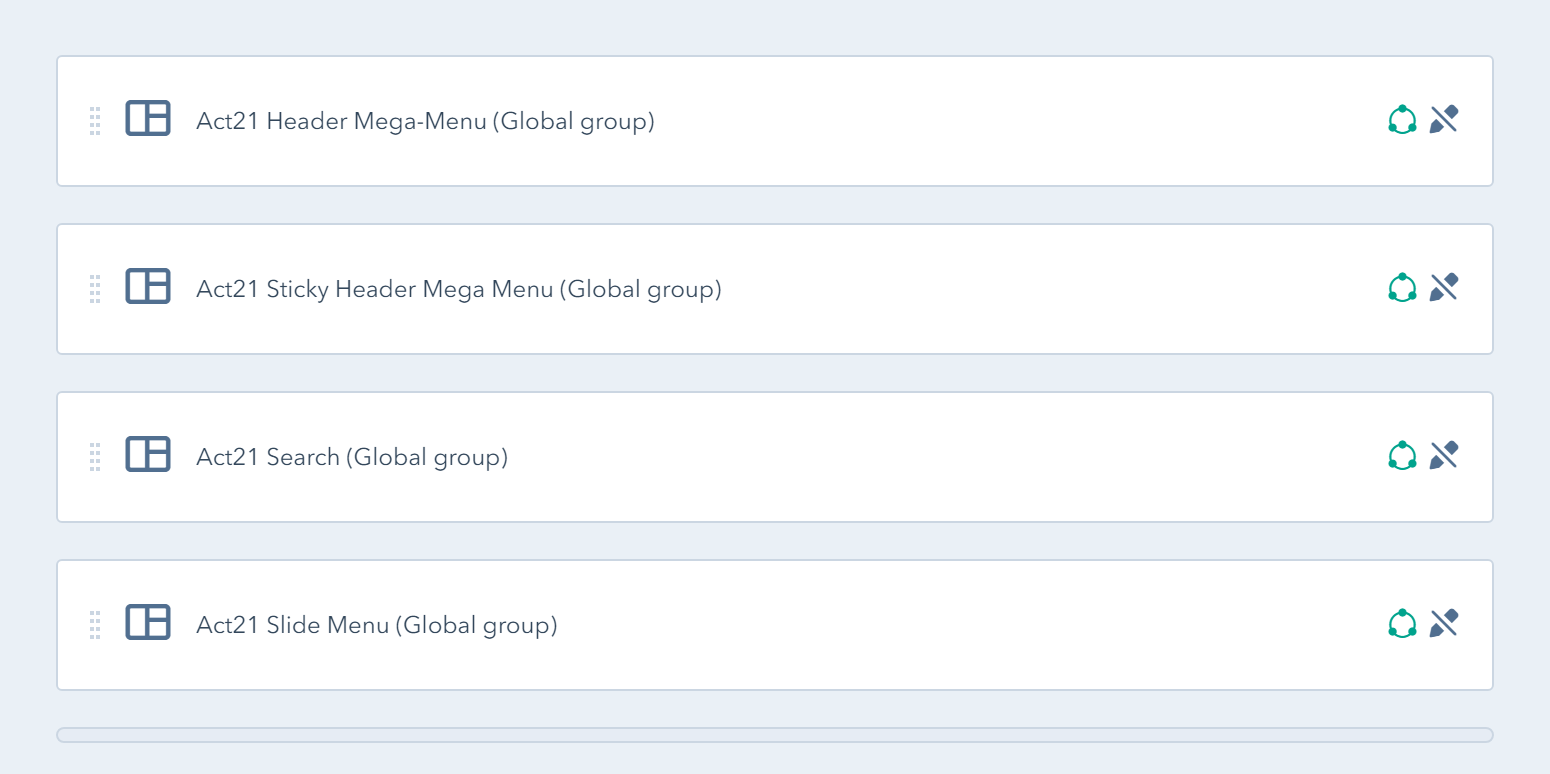Select the Act21 Search (Global group) label

tap(352, 458)
